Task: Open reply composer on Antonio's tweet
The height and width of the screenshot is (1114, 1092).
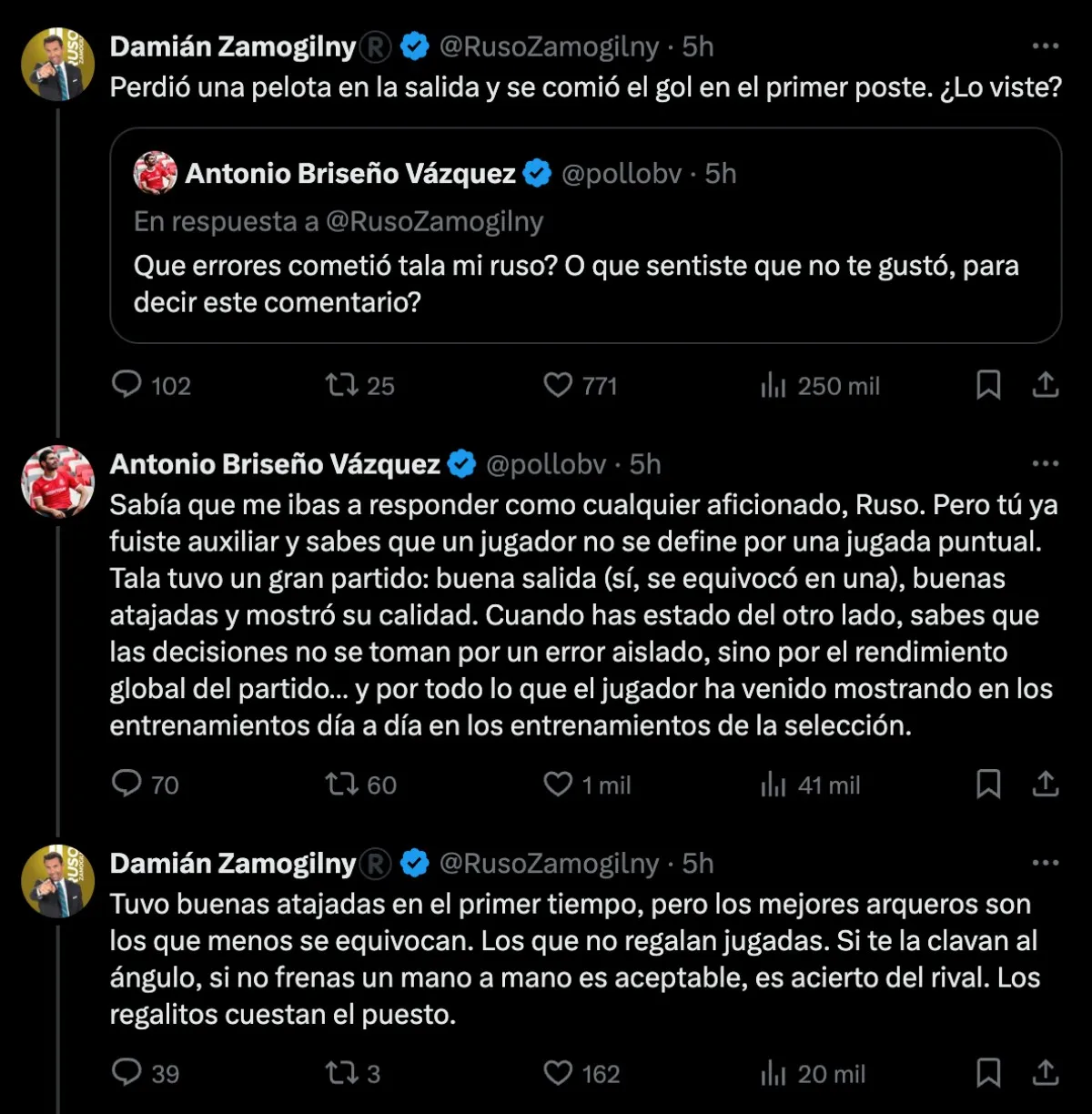Action: [128, 784]
